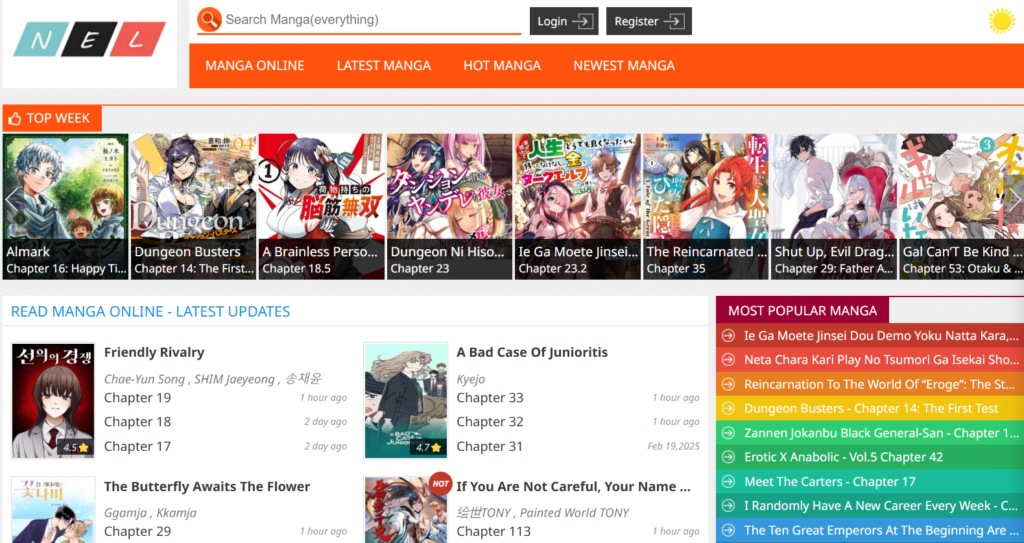Screen dimensions: 1024x543
Task: Click the Register button
Action: [648, 21]
